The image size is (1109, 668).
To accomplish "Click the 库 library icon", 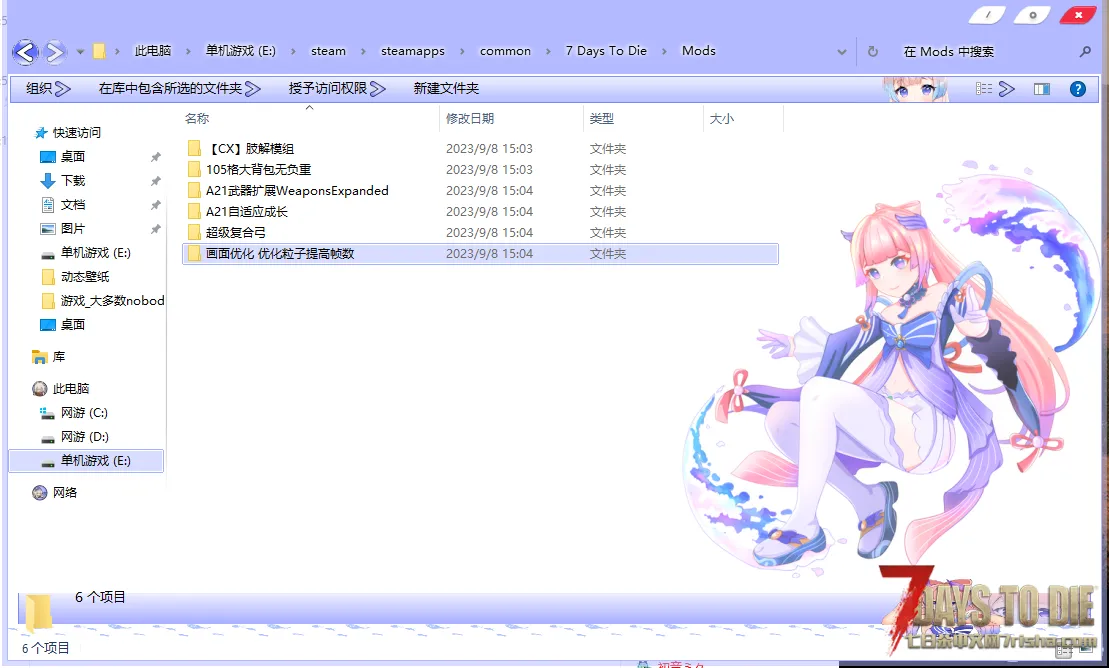I will (40, 357).
